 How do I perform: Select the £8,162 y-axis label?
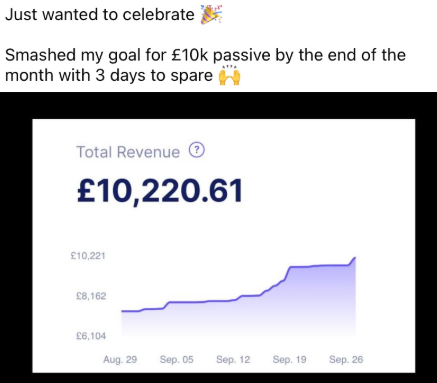(x=91, y=296)
